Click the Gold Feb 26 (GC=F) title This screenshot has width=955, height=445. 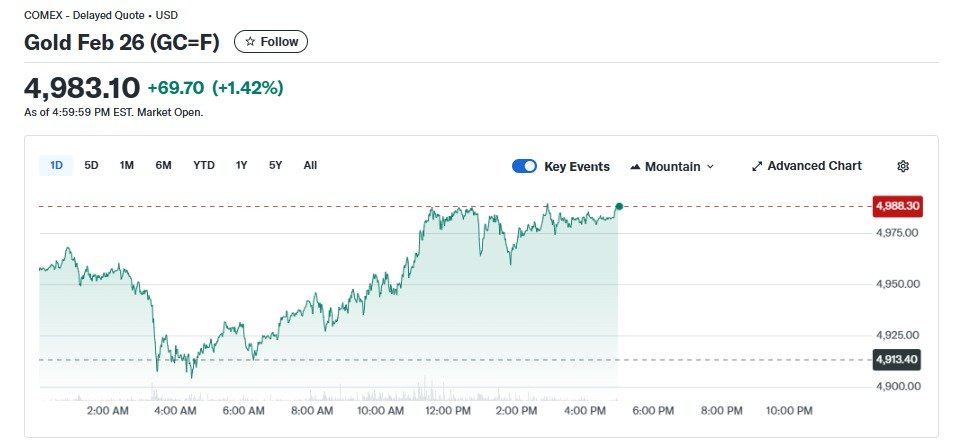click(121, 42)
